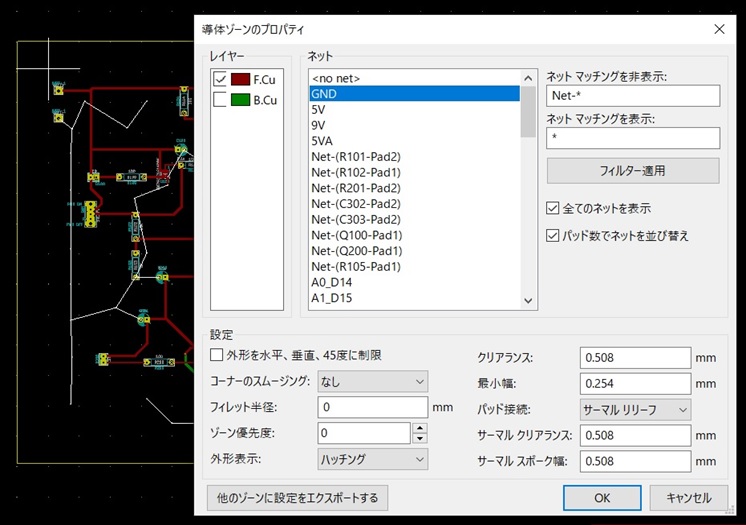The width and height of the screenshot is (746, 525).
Task: Open the 外形表示 dropdown
Action: click(372, 460)
